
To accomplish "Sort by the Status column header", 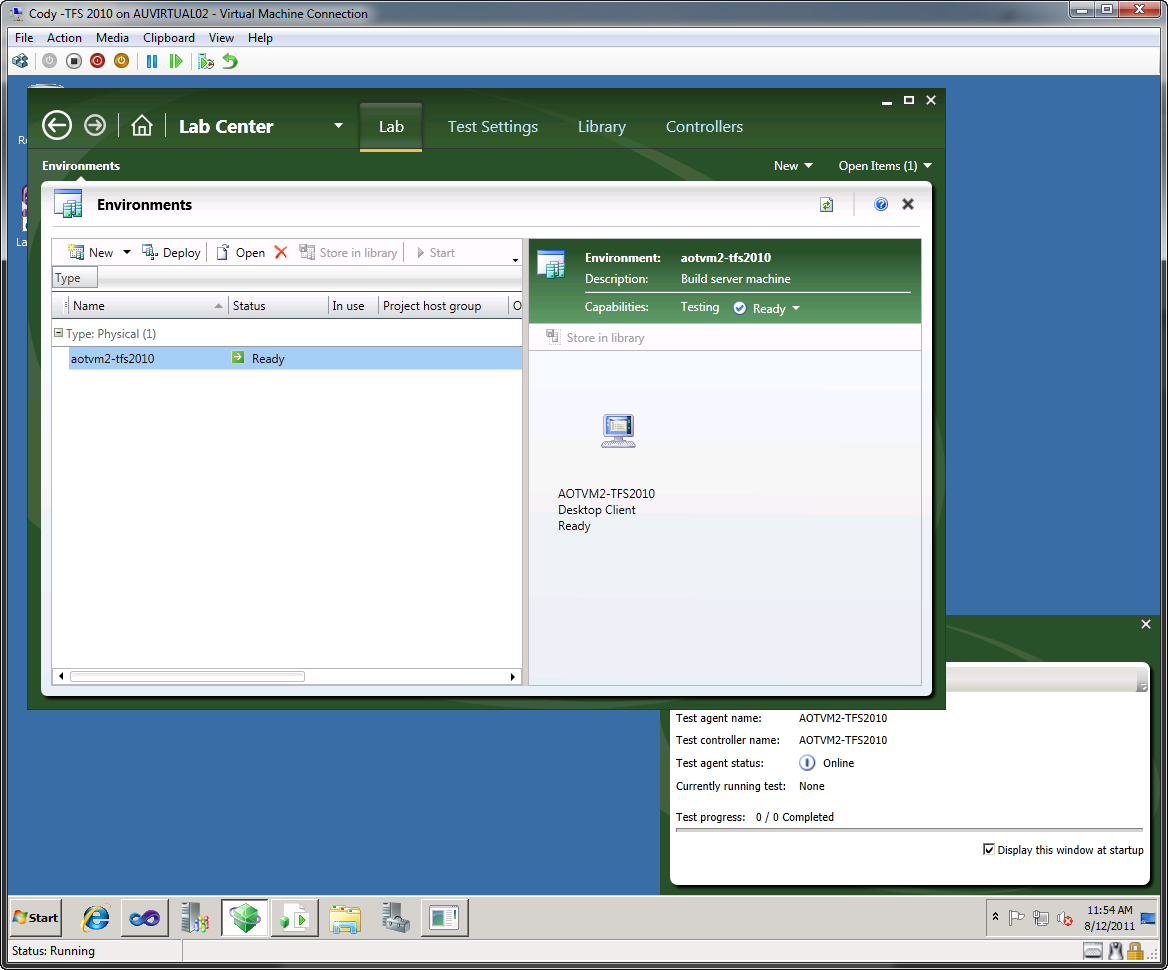I will [x=278, y=305].
